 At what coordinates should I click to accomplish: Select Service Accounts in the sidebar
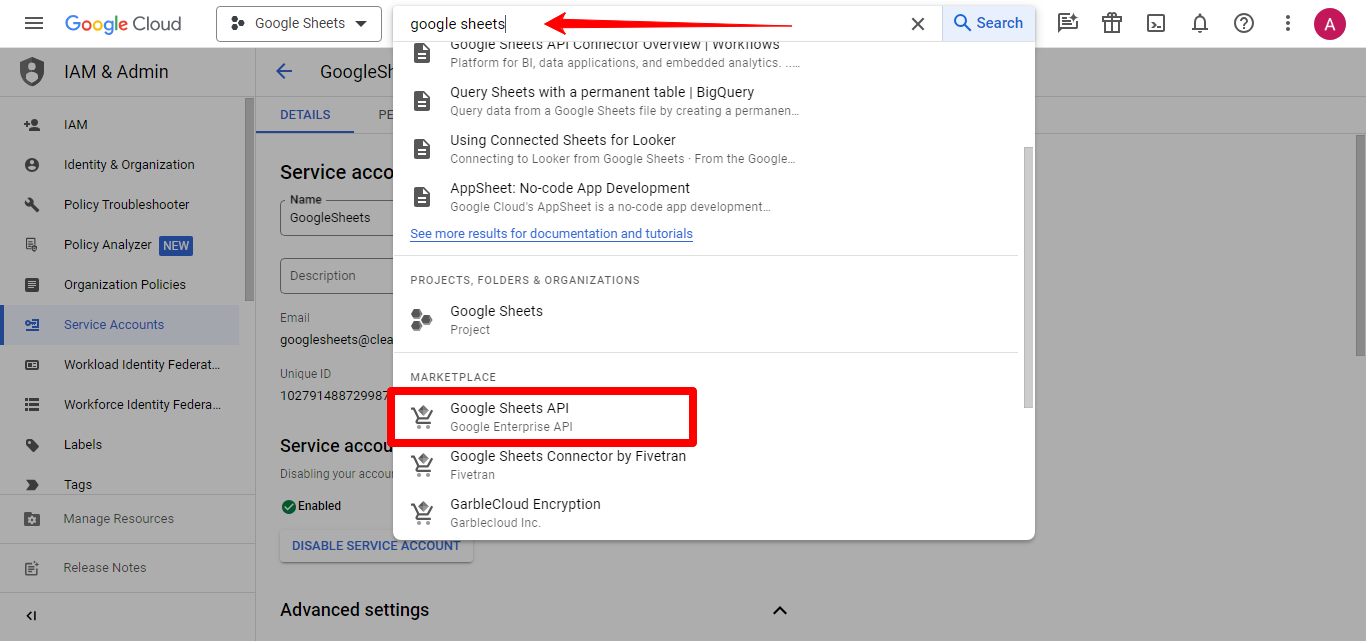114,325
